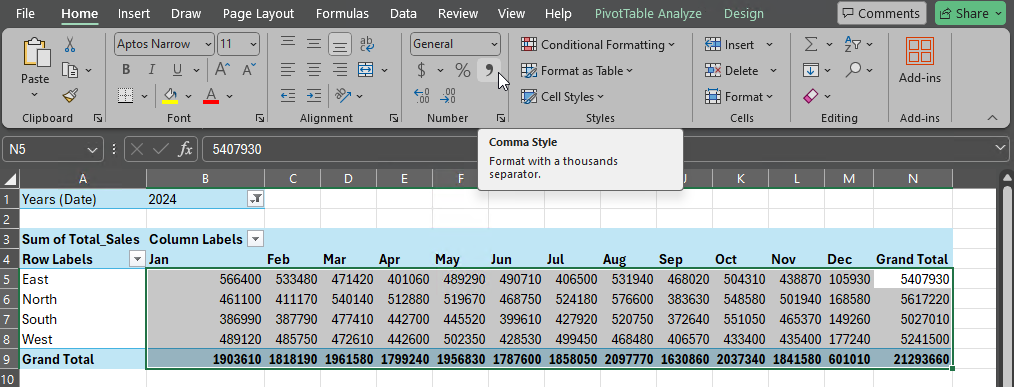Open font color dropdown arrow
The height and width of the screenshot is (387, 1014).
(229, 96)
